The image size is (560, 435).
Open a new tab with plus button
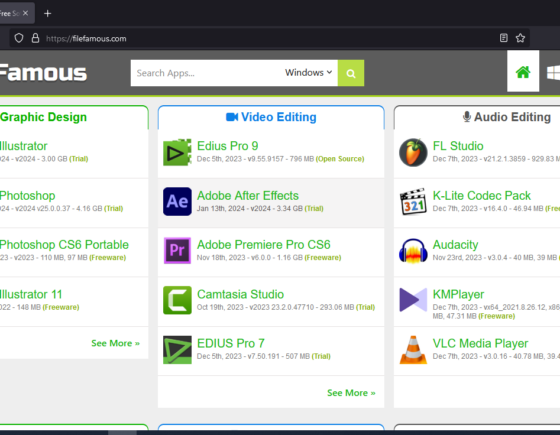pos(48,14)
